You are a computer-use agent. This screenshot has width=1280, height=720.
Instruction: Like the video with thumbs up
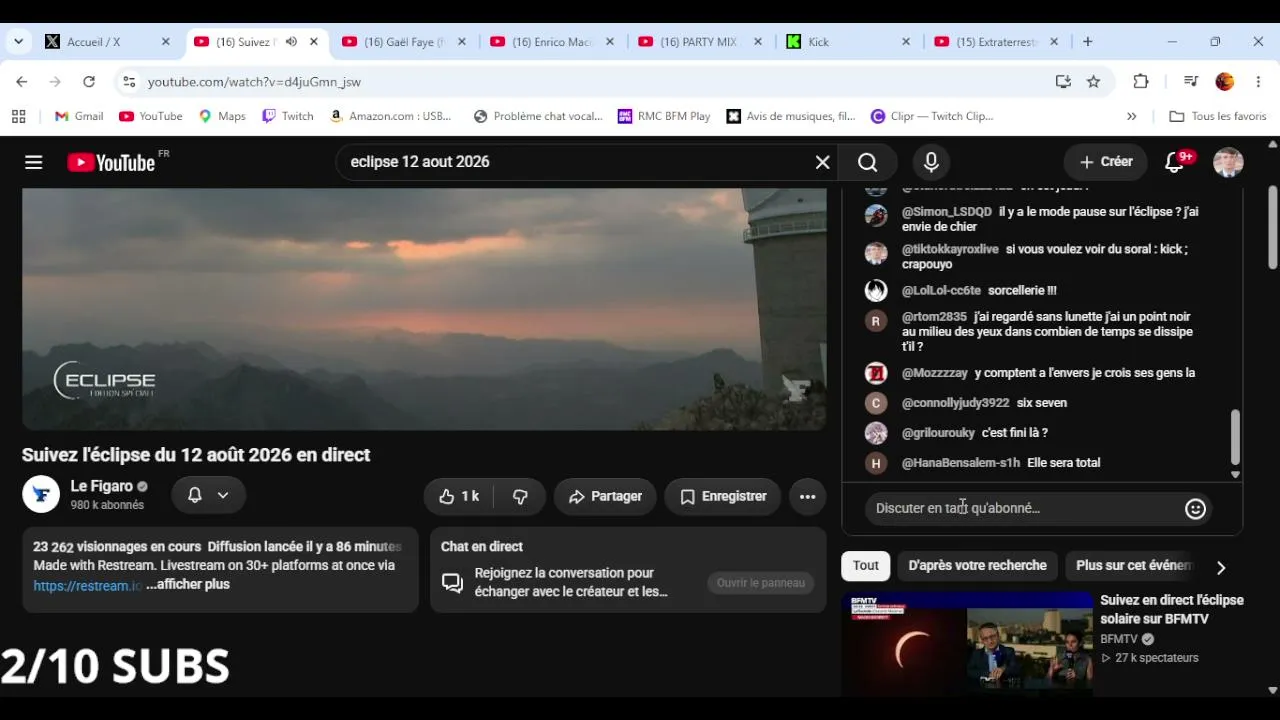(x=459, y=496)
